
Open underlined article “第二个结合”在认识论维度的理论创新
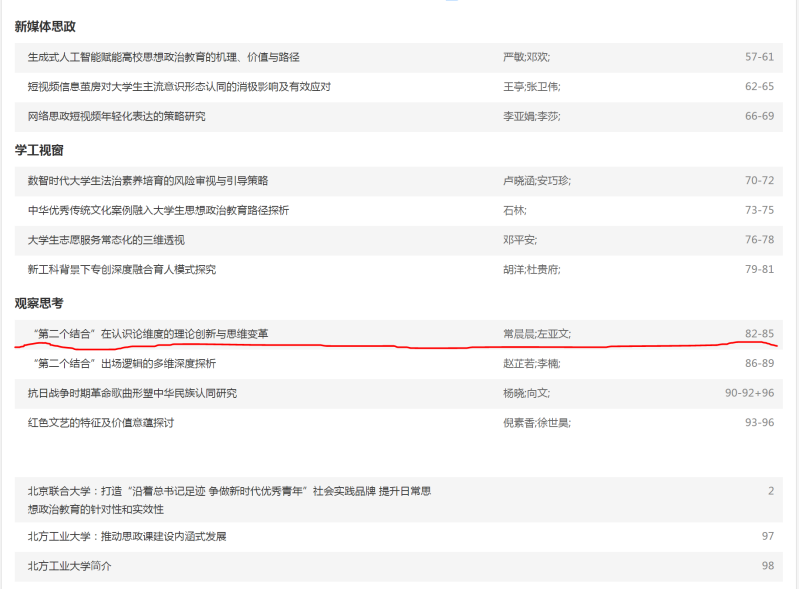[150, 333]
